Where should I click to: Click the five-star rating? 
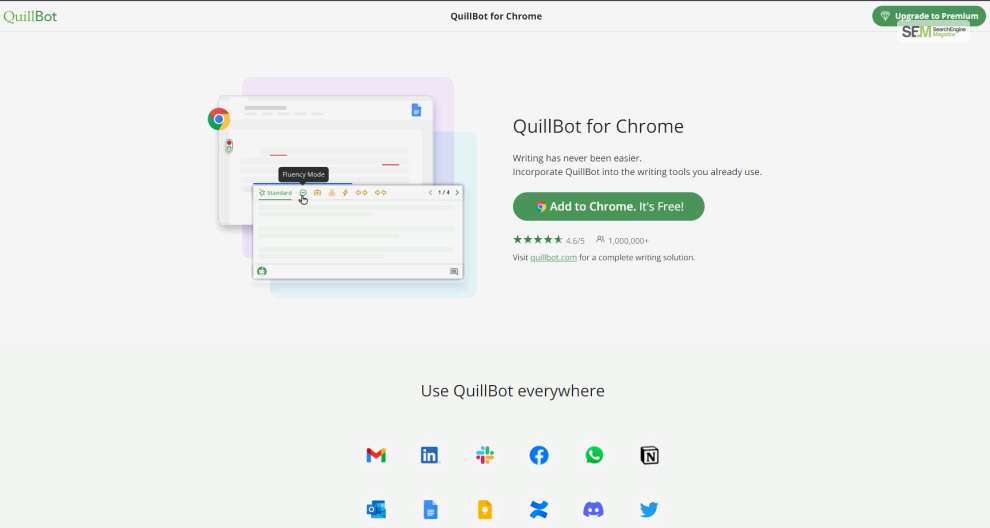(538, 240)
